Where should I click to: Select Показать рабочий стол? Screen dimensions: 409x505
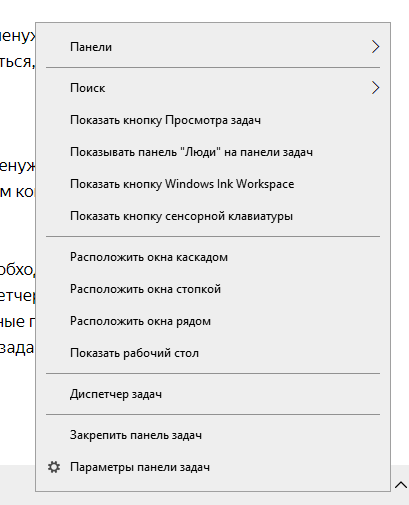(213, 353)
